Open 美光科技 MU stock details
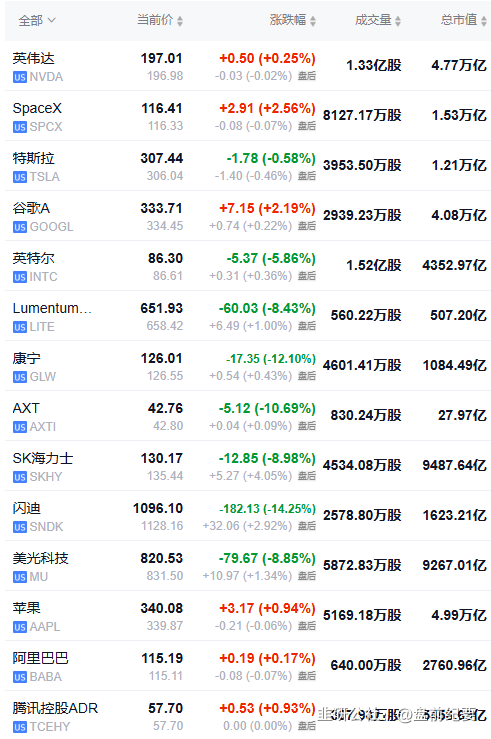491x739 pixels. [248, 566]
